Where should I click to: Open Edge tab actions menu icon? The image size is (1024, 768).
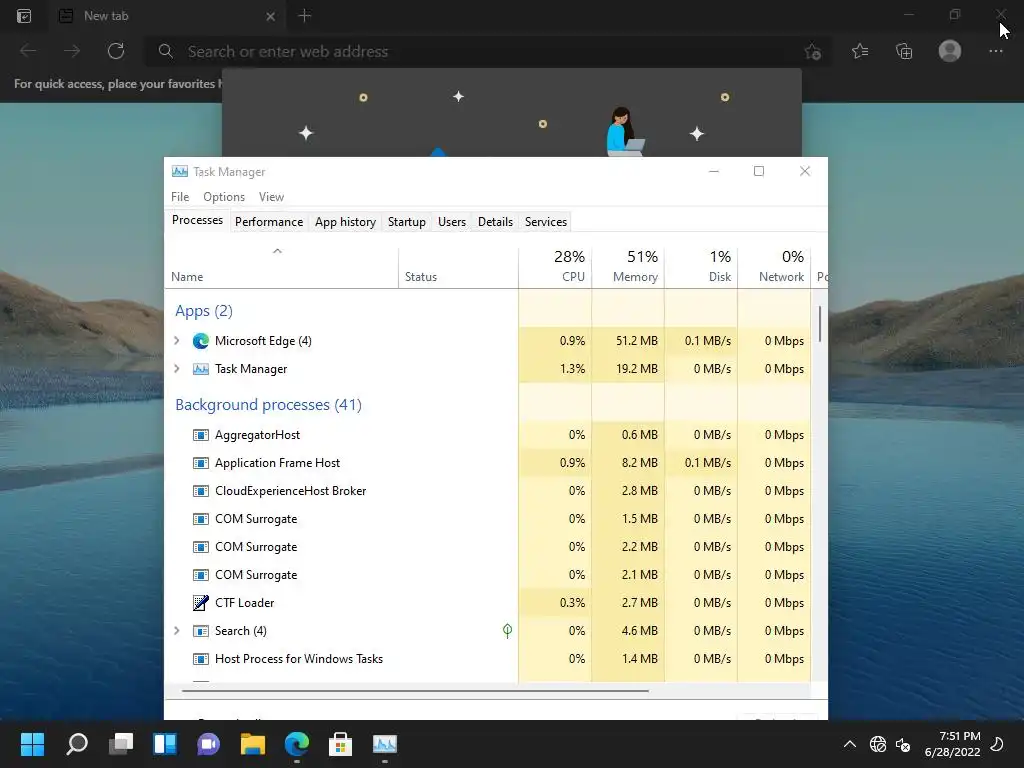[x=24, y=16]
